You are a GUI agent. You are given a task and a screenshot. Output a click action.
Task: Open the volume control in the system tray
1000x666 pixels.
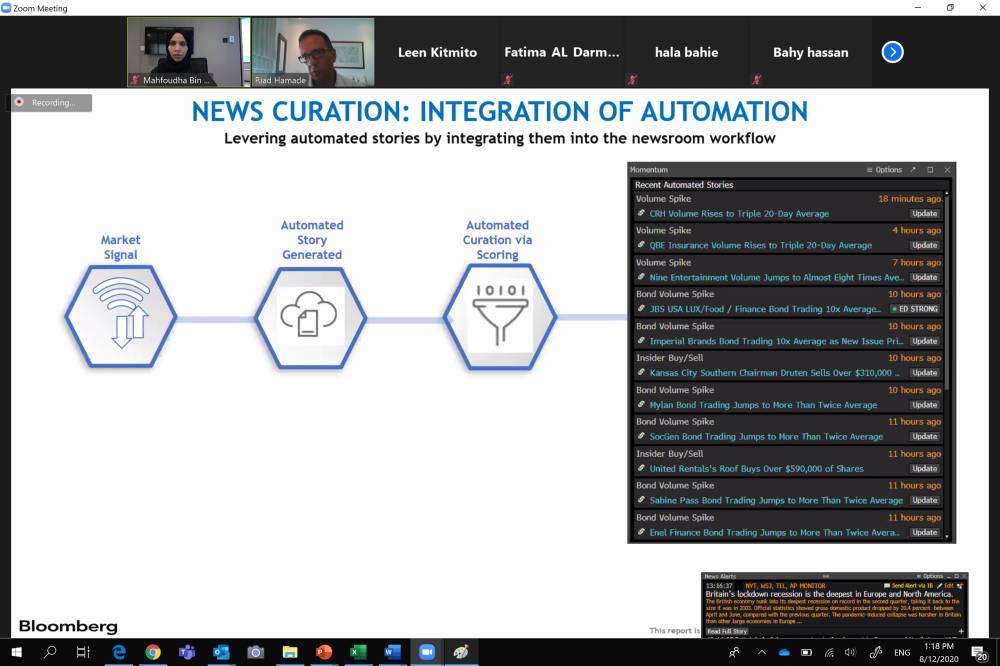coord(850,652)
